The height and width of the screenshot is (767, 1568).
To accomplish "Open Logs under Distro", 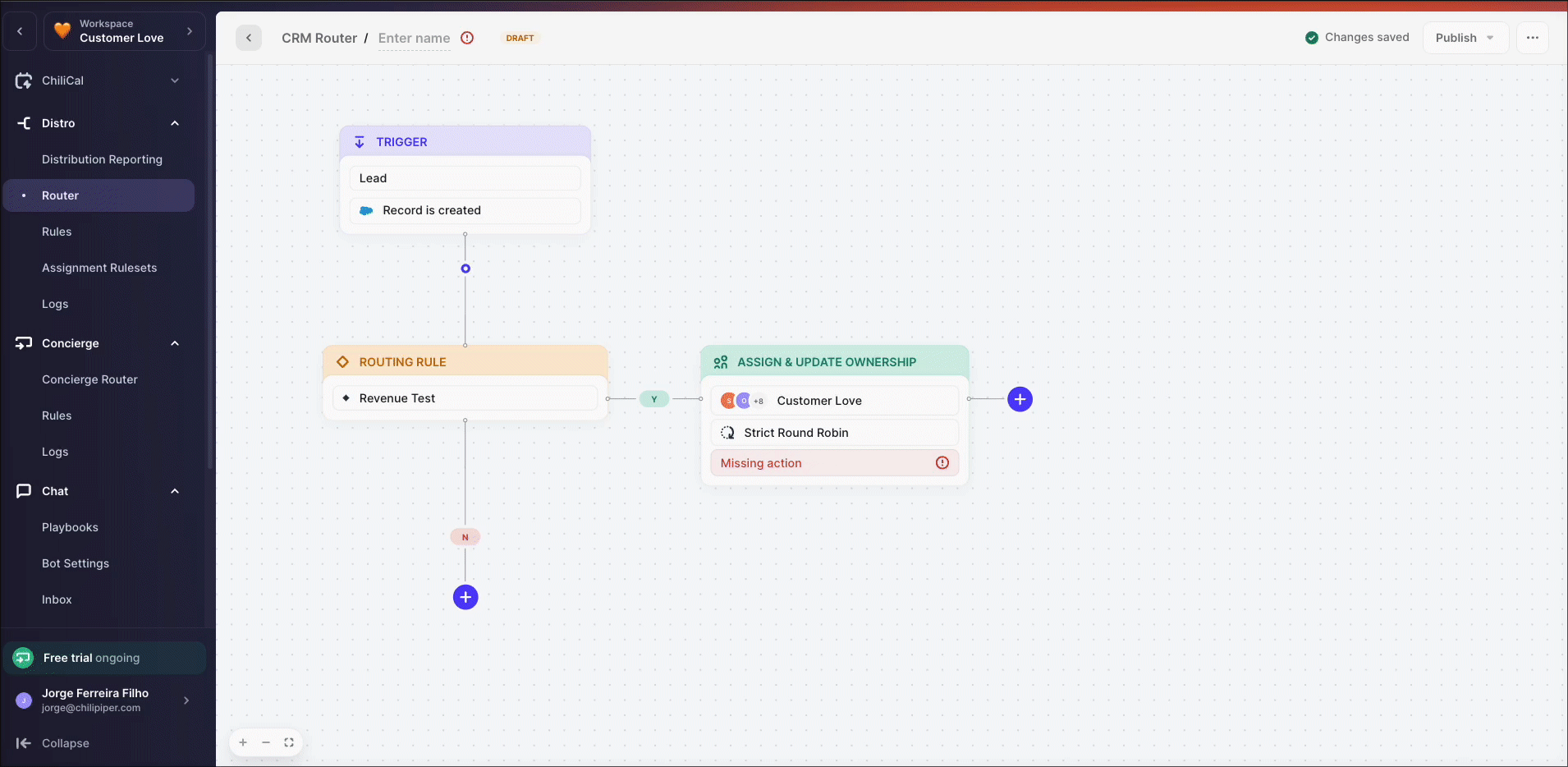I will [55, 304].
